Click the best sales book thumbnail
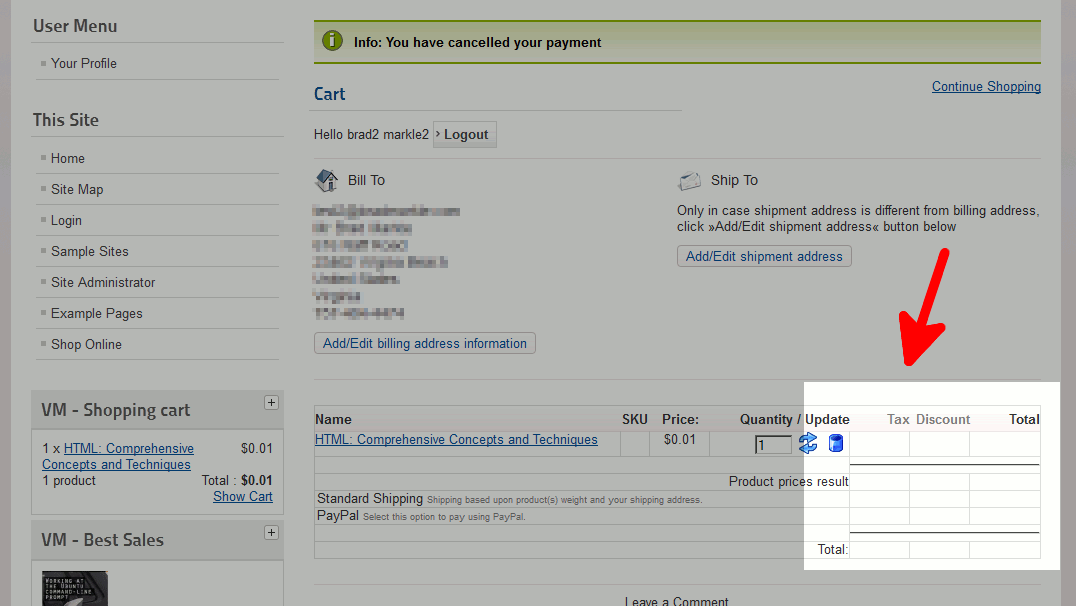The width and height of the screenshot is (1076, 606). point(75,589)
